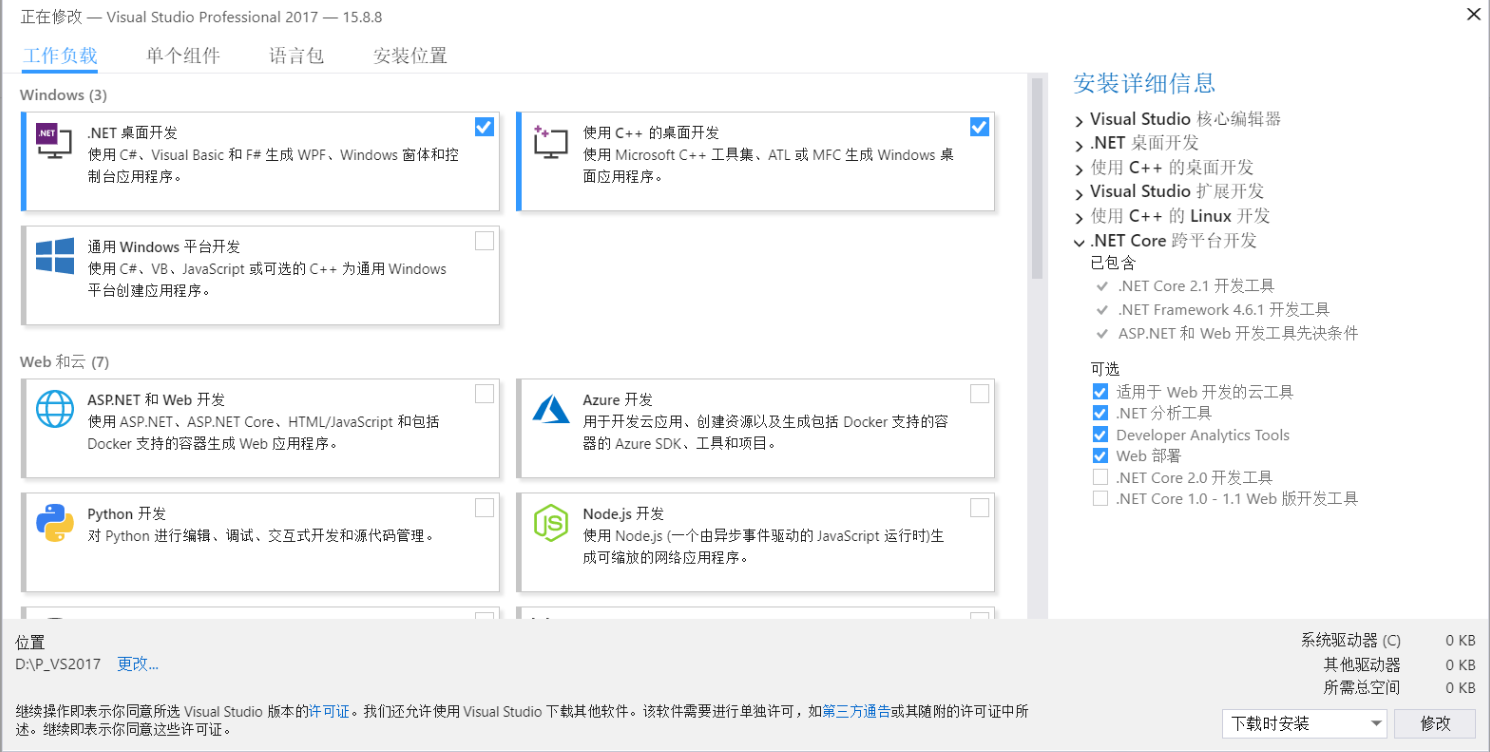Check .NET Core 2.0 开发工具 option
The width and height of the screenshot is (1490, 752).
pos(1100,477)
